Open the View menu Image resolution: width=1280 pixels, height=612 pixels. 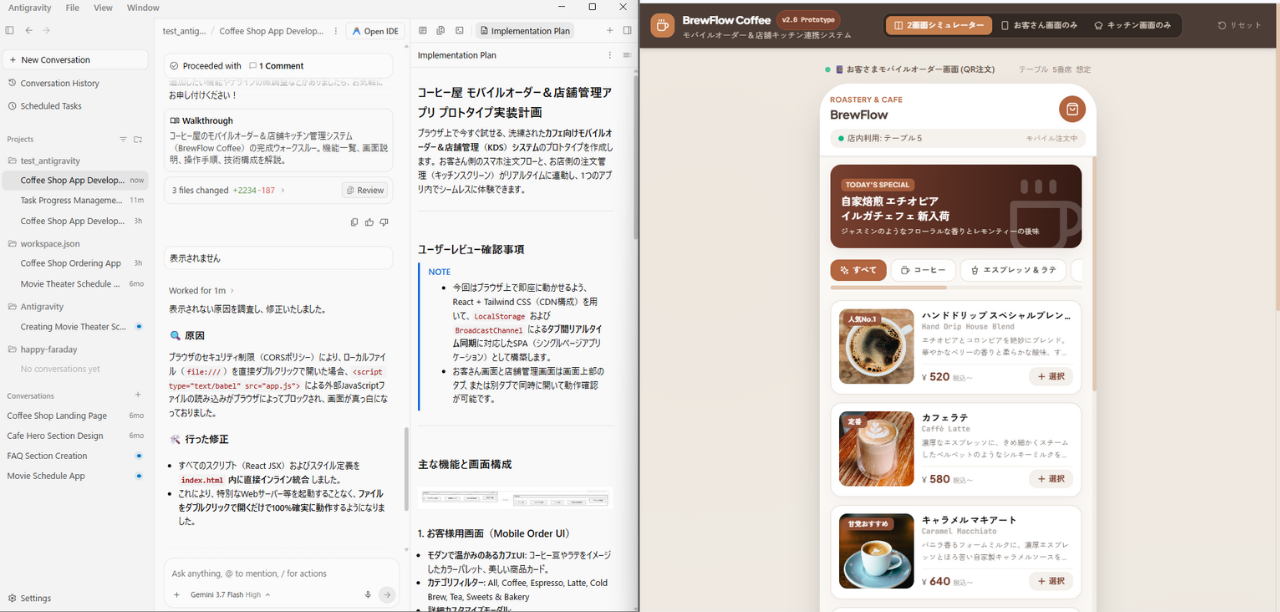[103, 7]
